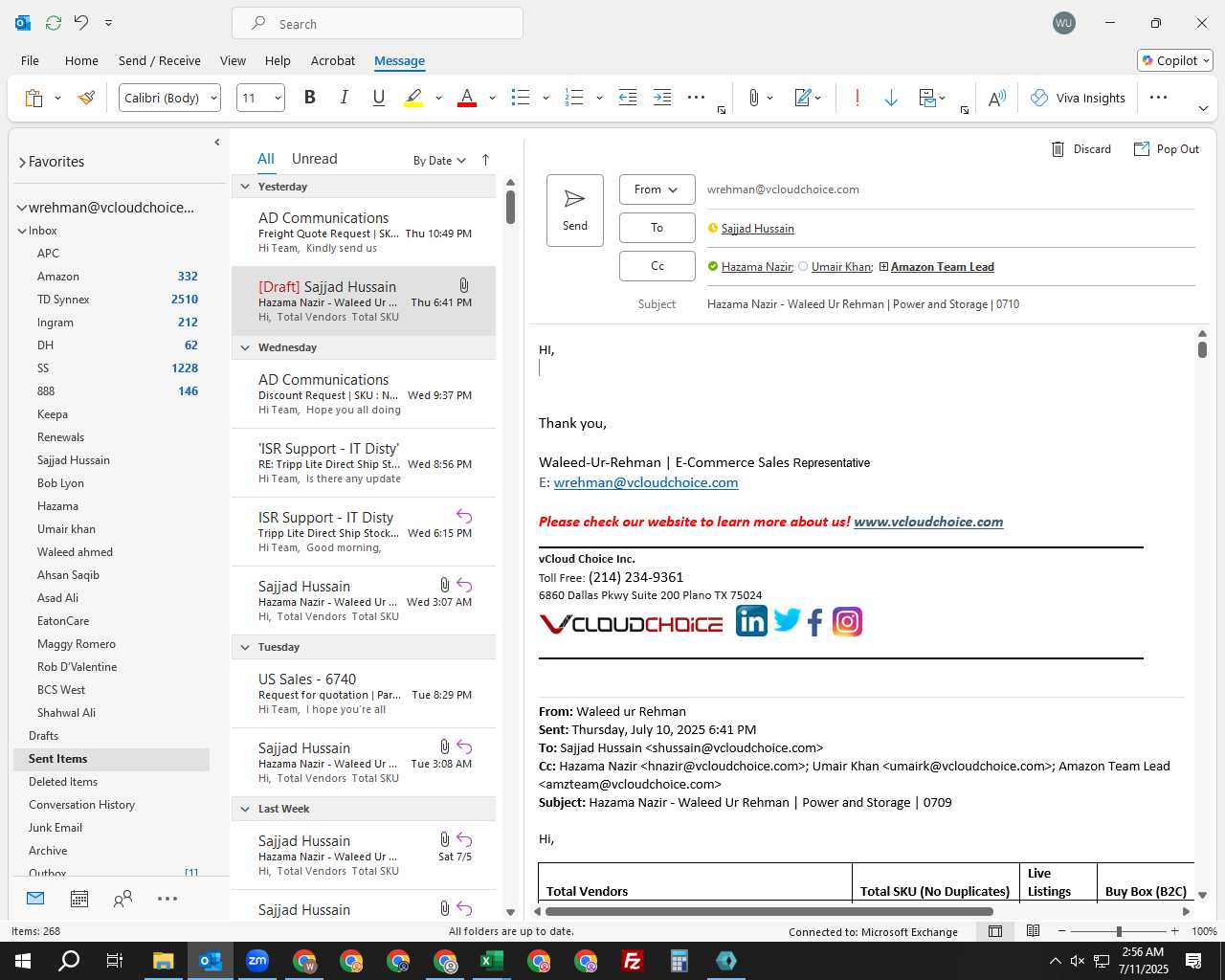Pop Out the message window

click(1167, 149)
